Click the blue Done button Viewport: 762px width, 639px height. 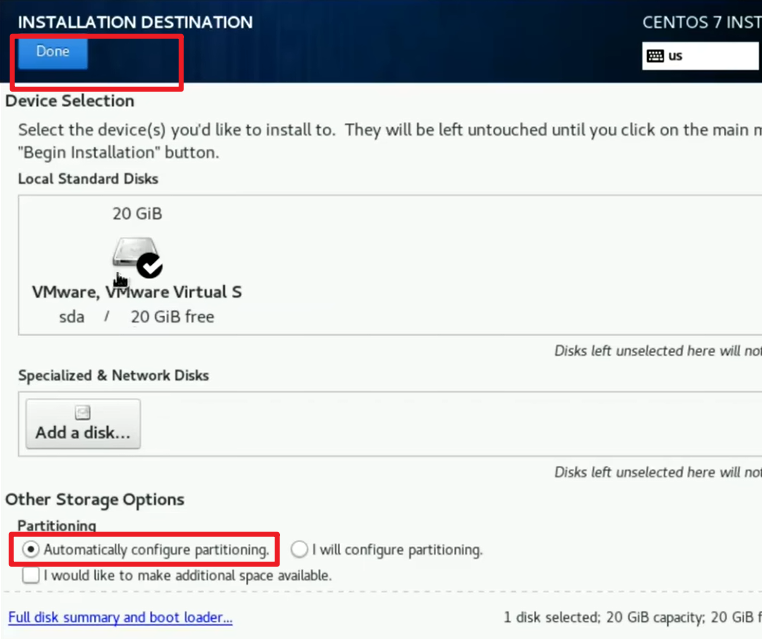(52, 52)
